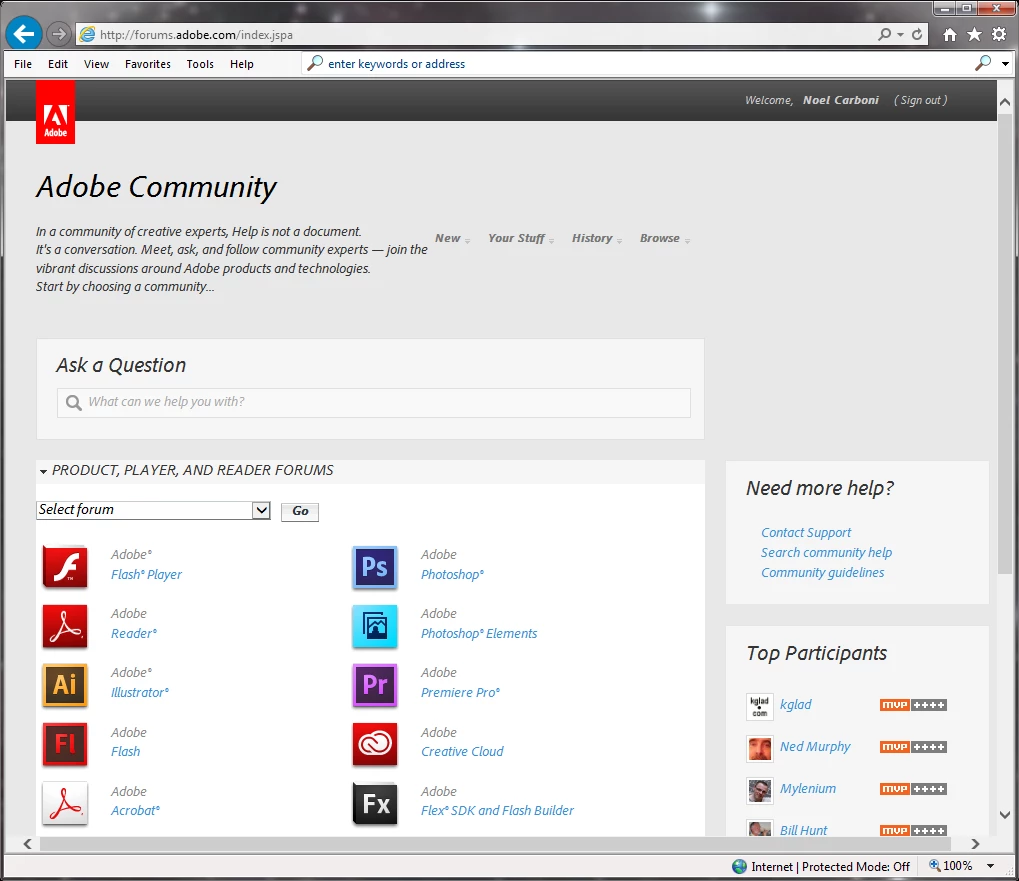Open Community guidelines link
The image size is (1019, 881).
(822, 573)
